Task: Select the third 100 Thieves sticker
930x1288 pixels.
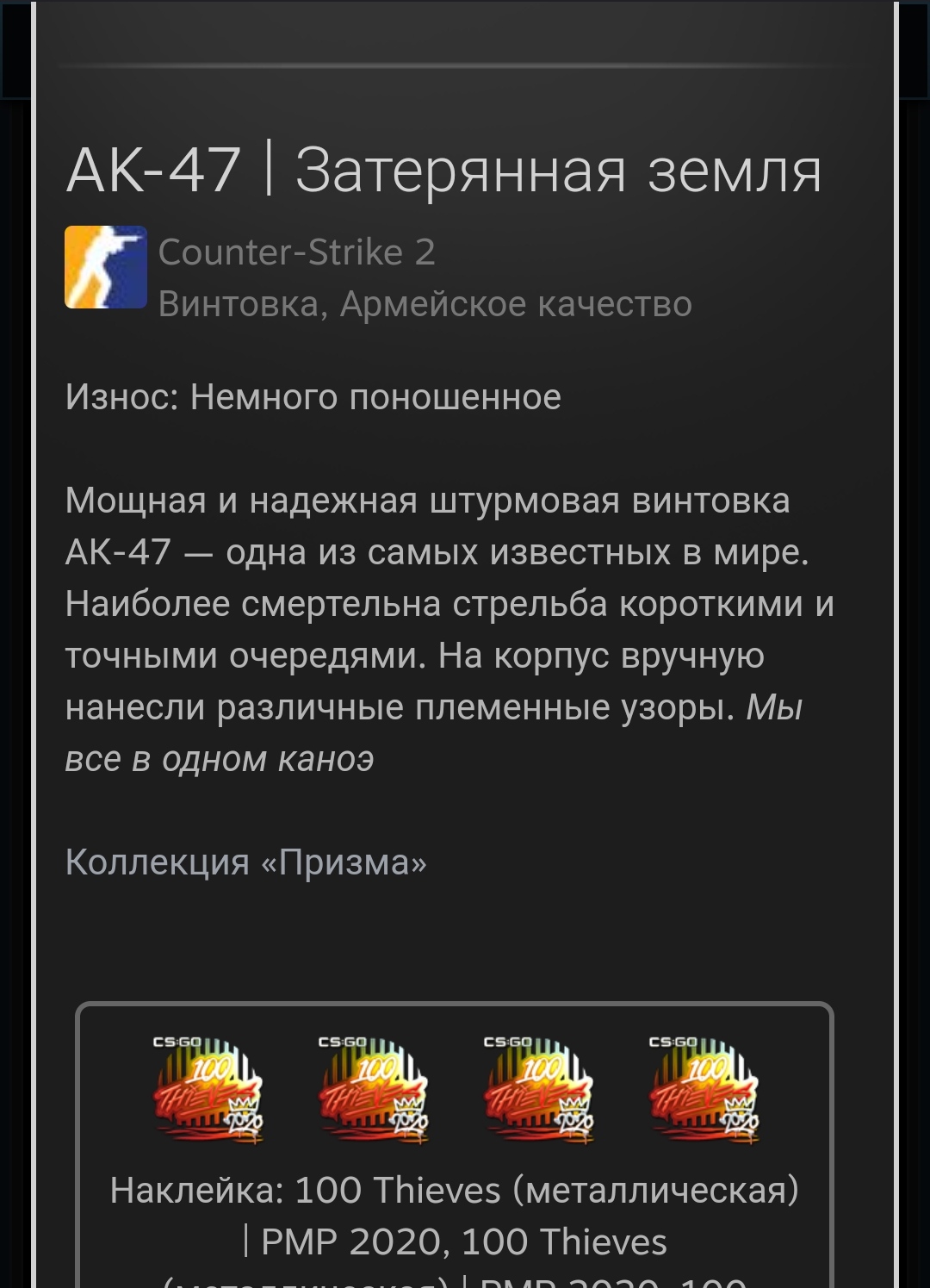Action: pyautogui.click(x=539, y=1091)
